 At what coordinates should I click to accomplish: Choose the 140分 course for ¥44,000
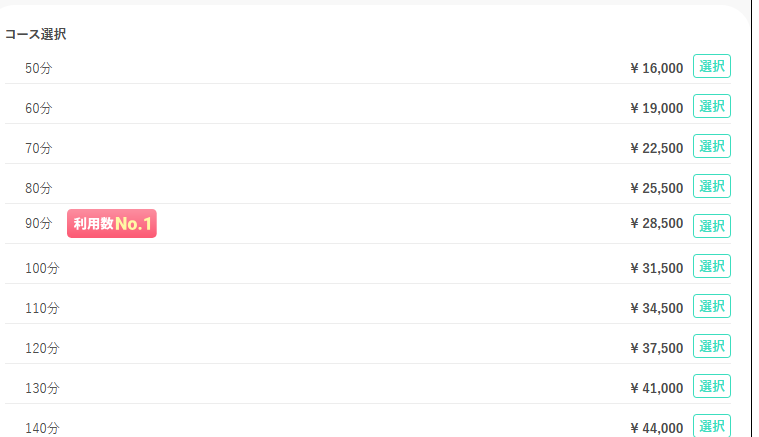(711, 426)
